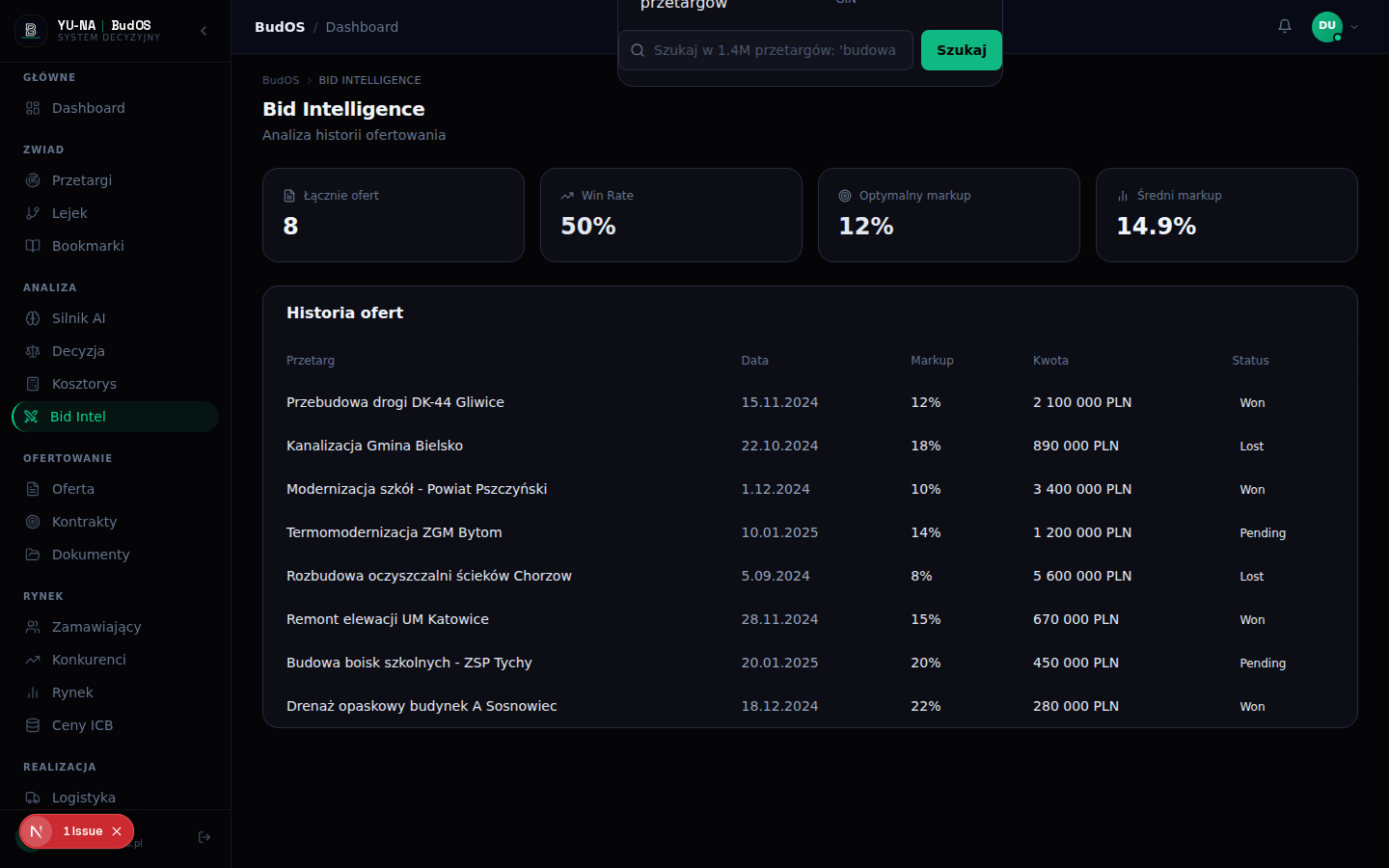Click the search magnifier icon in search field
This screenshot has height=868, width=1389.
point(638,50)
